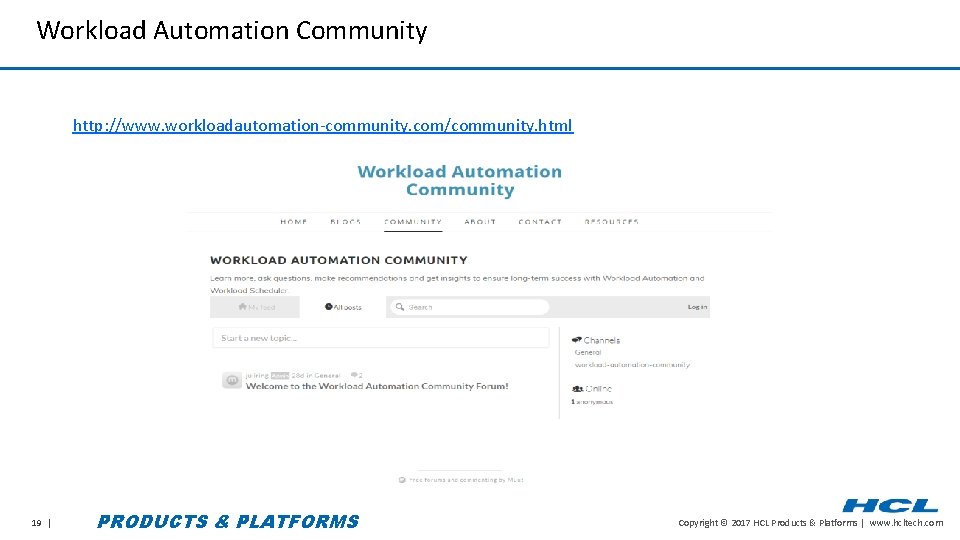Focus the forum Search field
960x540 pixels.
coord(469,307)
